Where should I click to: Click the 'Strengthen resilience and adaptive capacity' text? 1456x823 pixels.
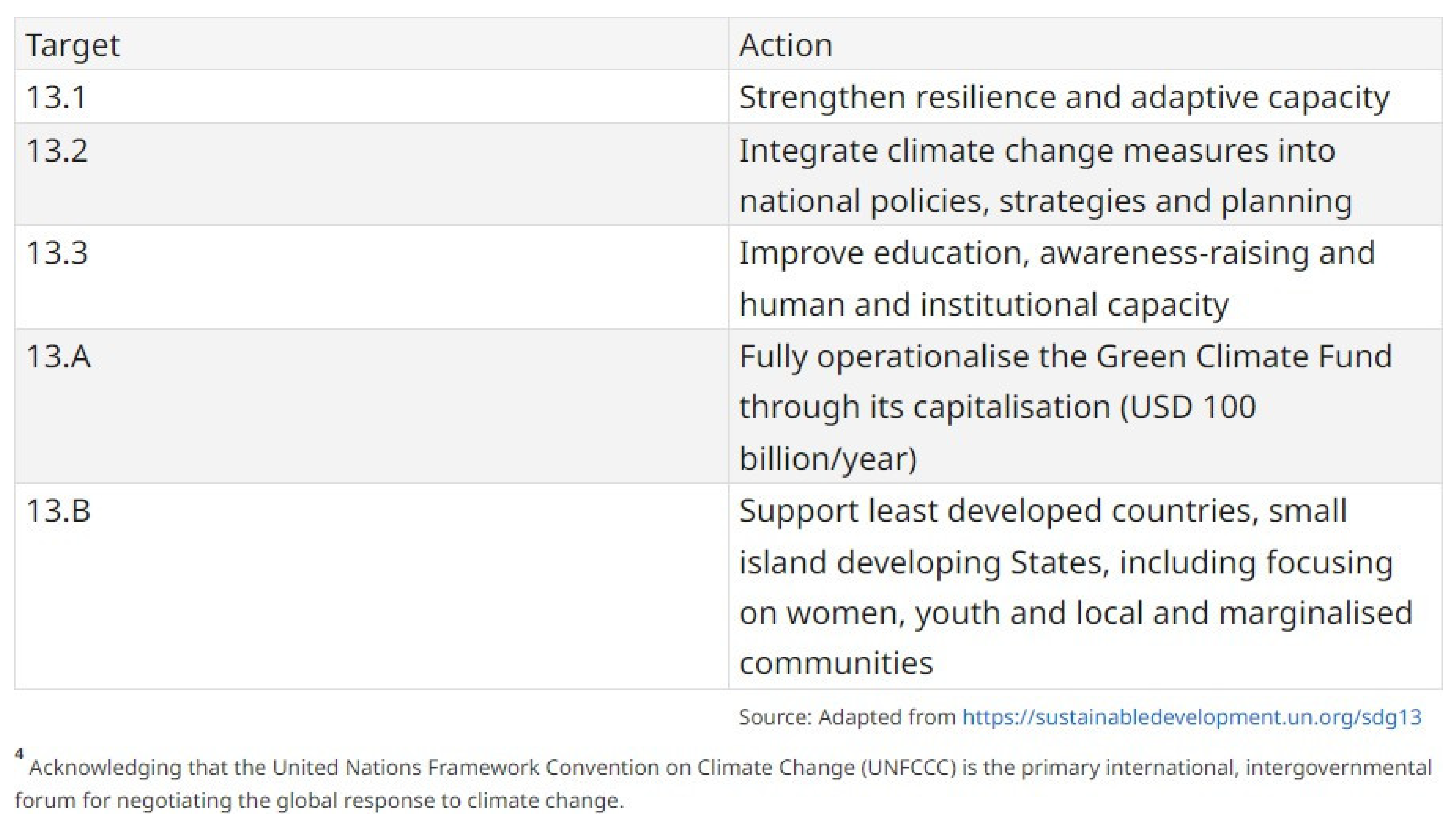click(x=1064, y=97)
